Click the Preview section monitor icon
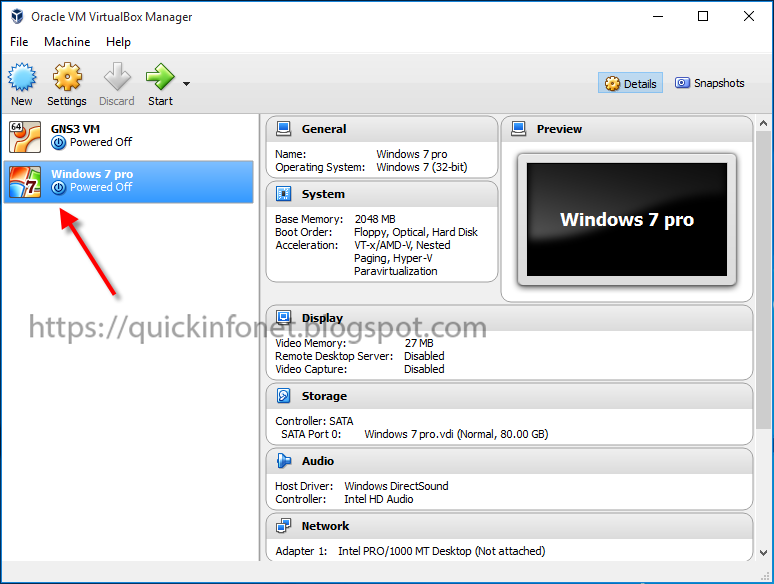 [519, 129]
